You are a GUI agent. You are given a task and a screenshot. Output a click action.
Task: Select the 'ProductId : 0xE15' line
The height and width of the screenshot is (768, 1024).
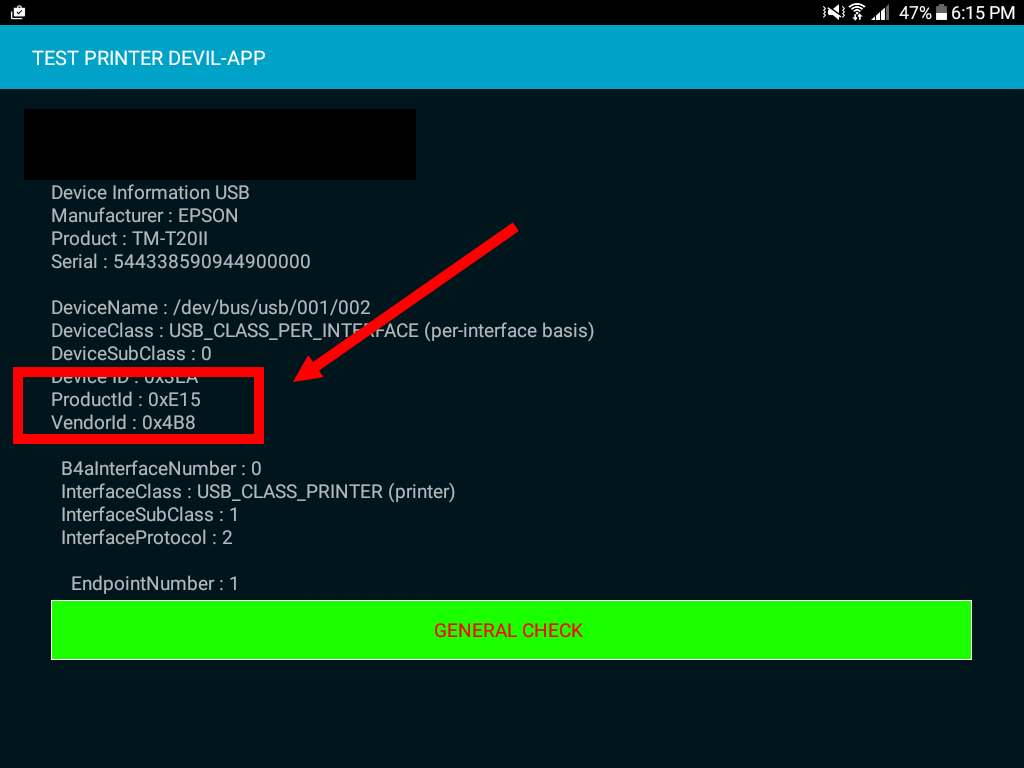click(x=126, y=400)
